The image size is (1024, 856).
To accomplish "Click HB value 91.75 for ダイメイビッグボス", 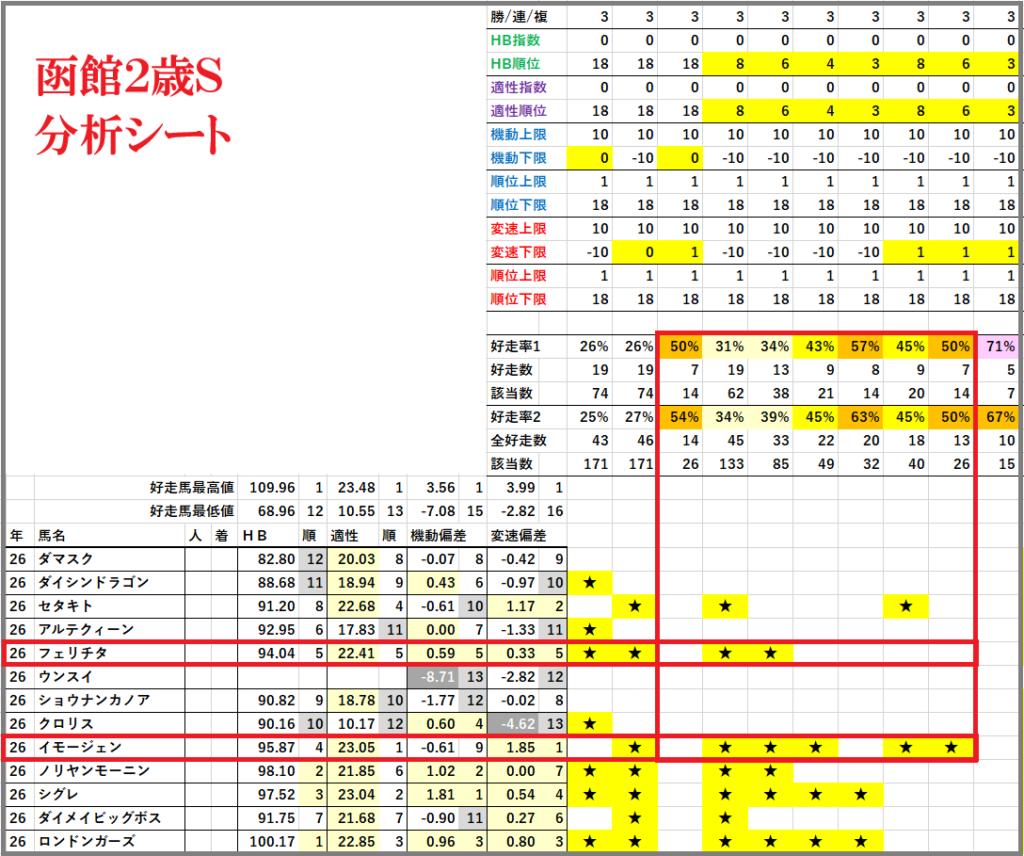I will tap(276, 817).
